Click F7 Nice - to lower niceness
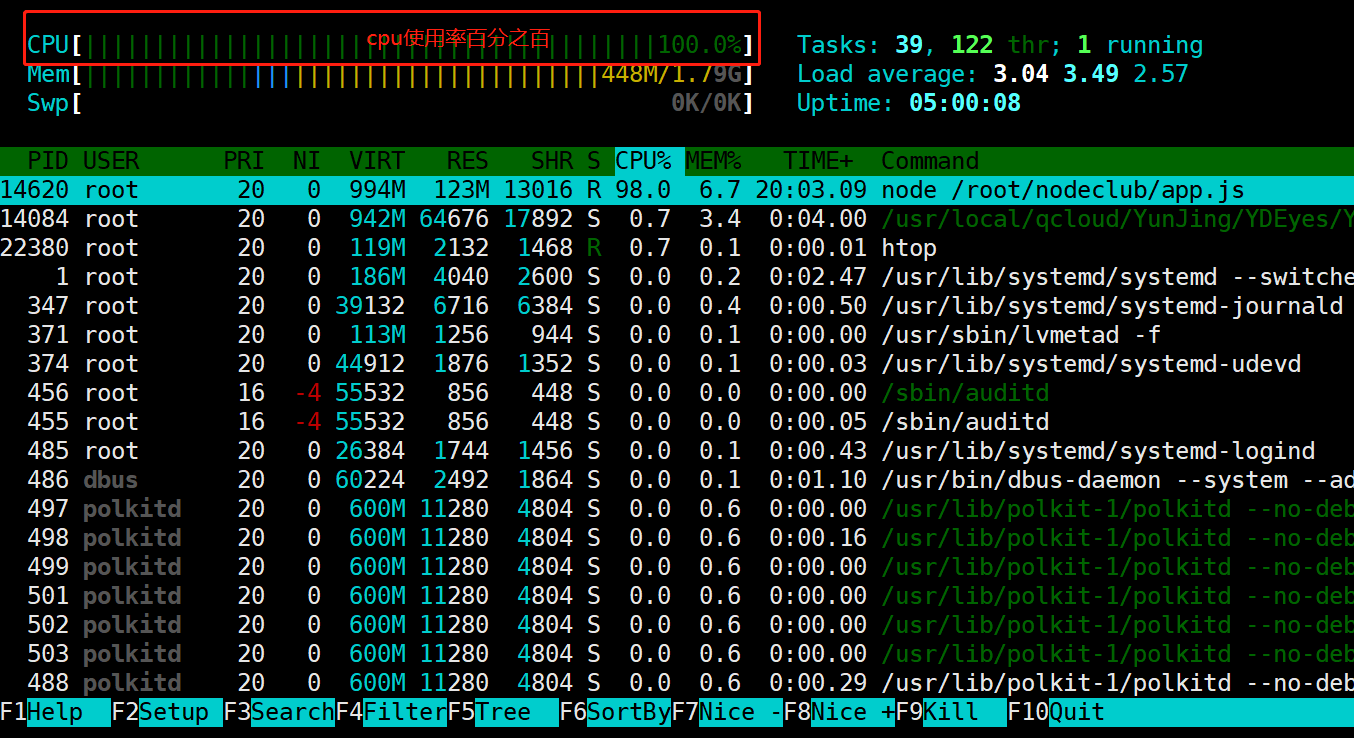Viewport: 1354px width, 738px height. pos(727,712)
